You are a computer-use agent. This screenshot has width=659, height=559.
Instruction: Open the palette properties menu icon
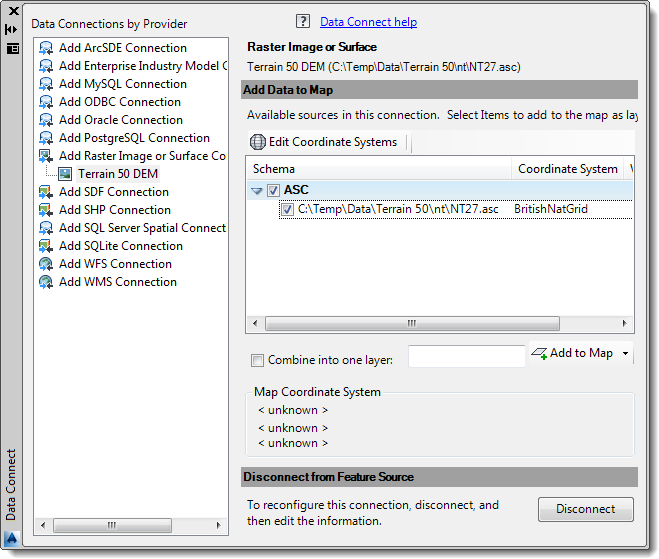pos(13,48)
